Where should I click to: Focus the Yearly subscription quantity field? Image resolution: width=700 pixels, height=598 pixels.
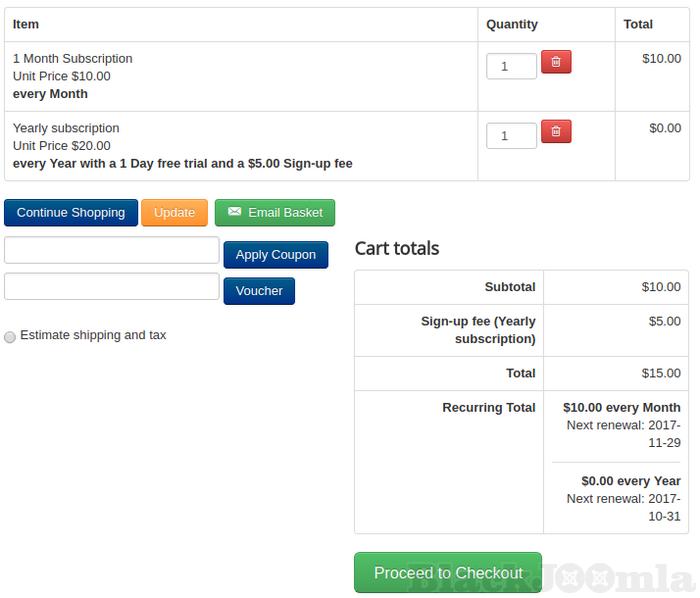(511, 135)
